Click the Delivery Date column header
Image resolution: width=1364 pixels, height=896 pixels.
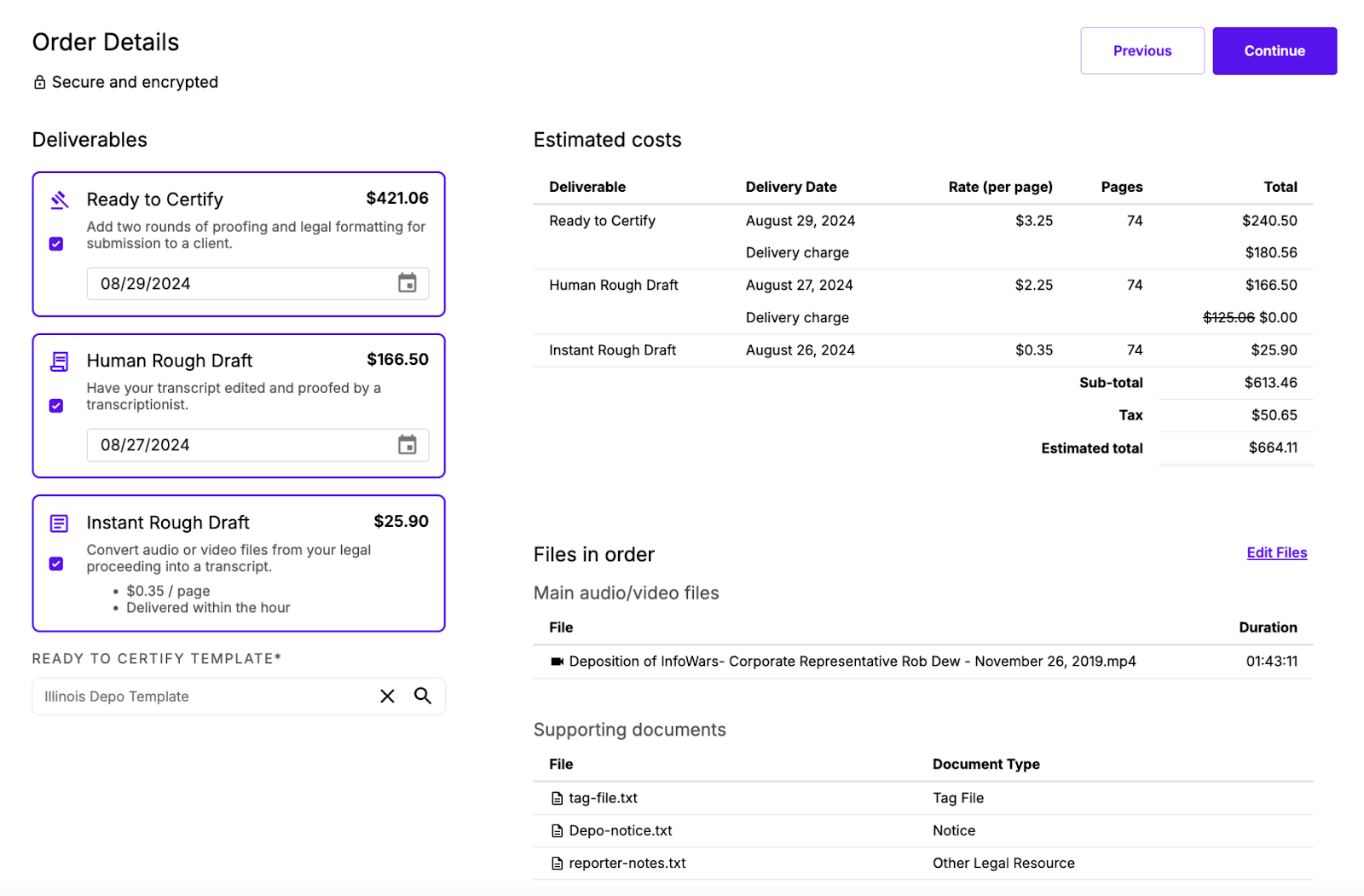click(x=791, y=187)
